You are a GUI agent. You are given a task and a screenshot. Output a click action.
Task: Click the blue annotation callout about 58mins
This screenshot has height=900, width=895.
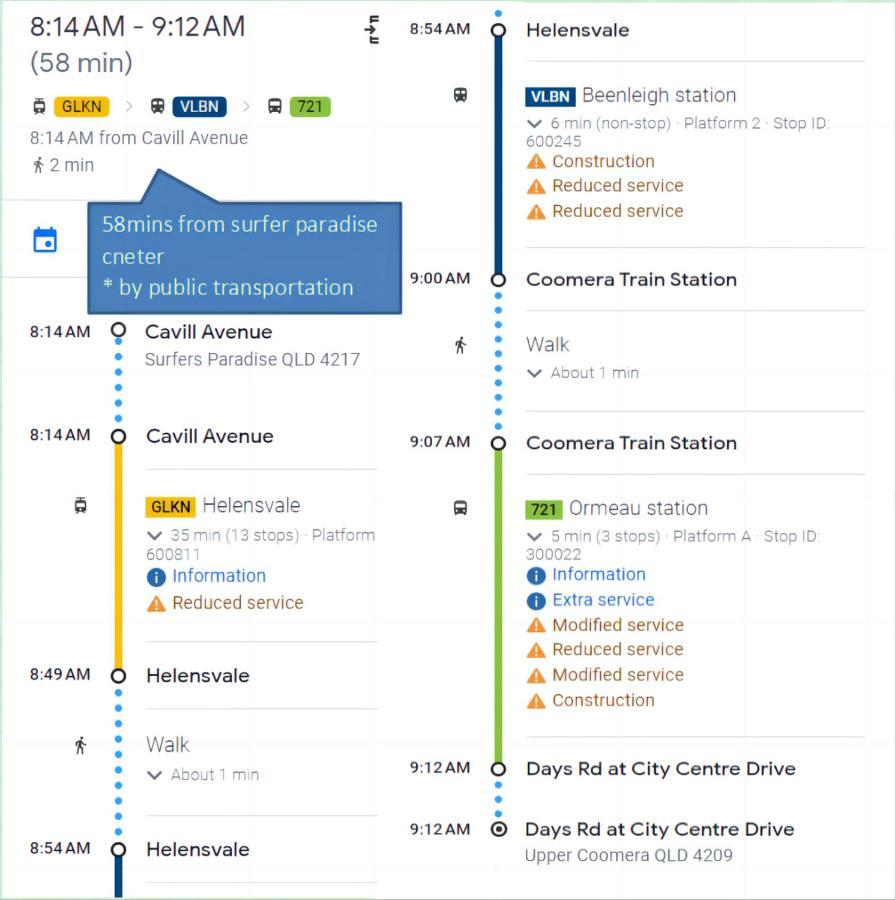[x=245, y=257]
